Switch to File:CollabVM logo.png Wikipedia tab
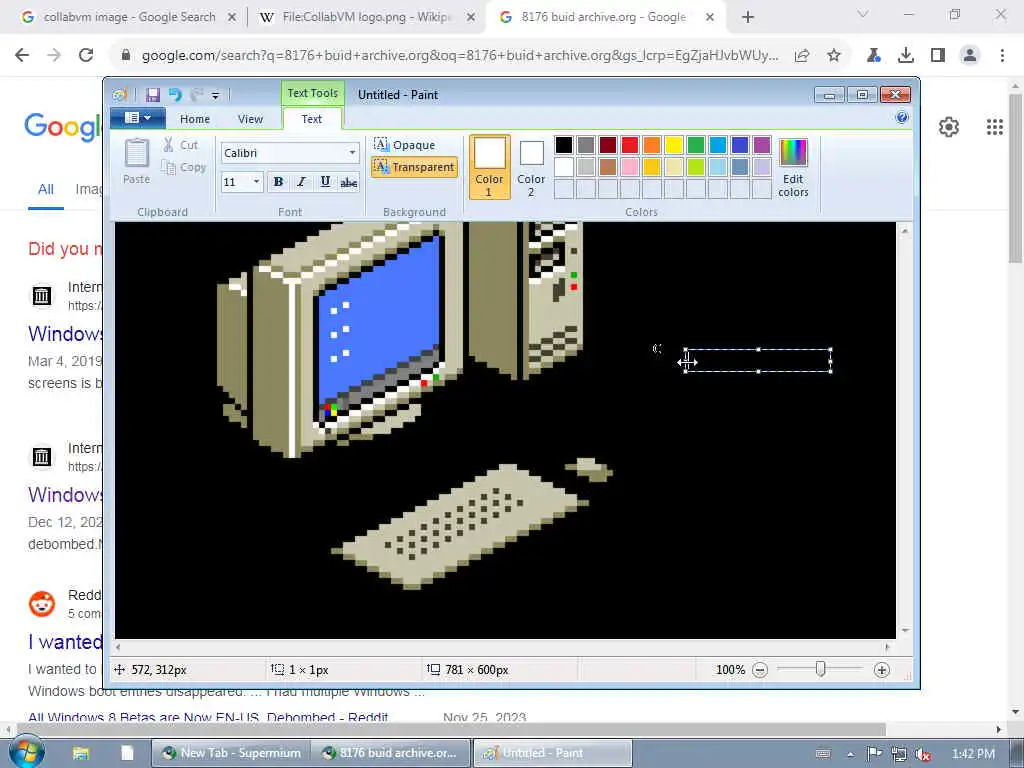Viewport: 1024px width, 768px height. point(366,17)
